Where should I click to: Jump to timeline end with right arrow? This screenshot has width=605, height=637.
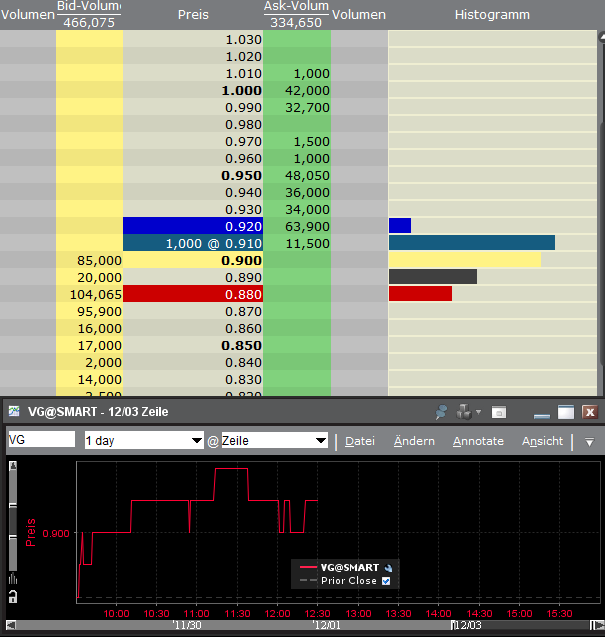coord(597,626)
